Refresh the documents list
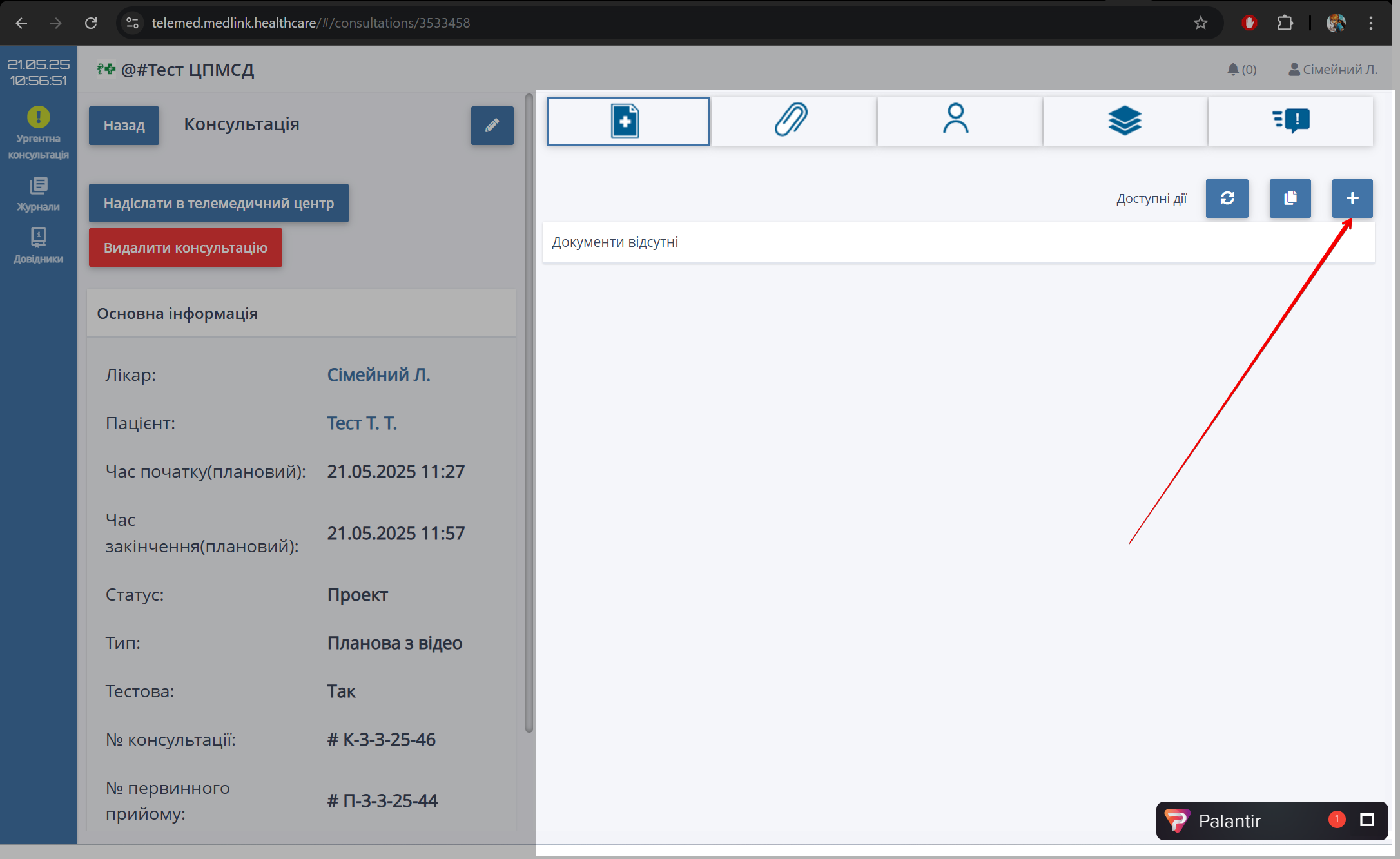1400x859 pixels. click(x=1227, y=198)
